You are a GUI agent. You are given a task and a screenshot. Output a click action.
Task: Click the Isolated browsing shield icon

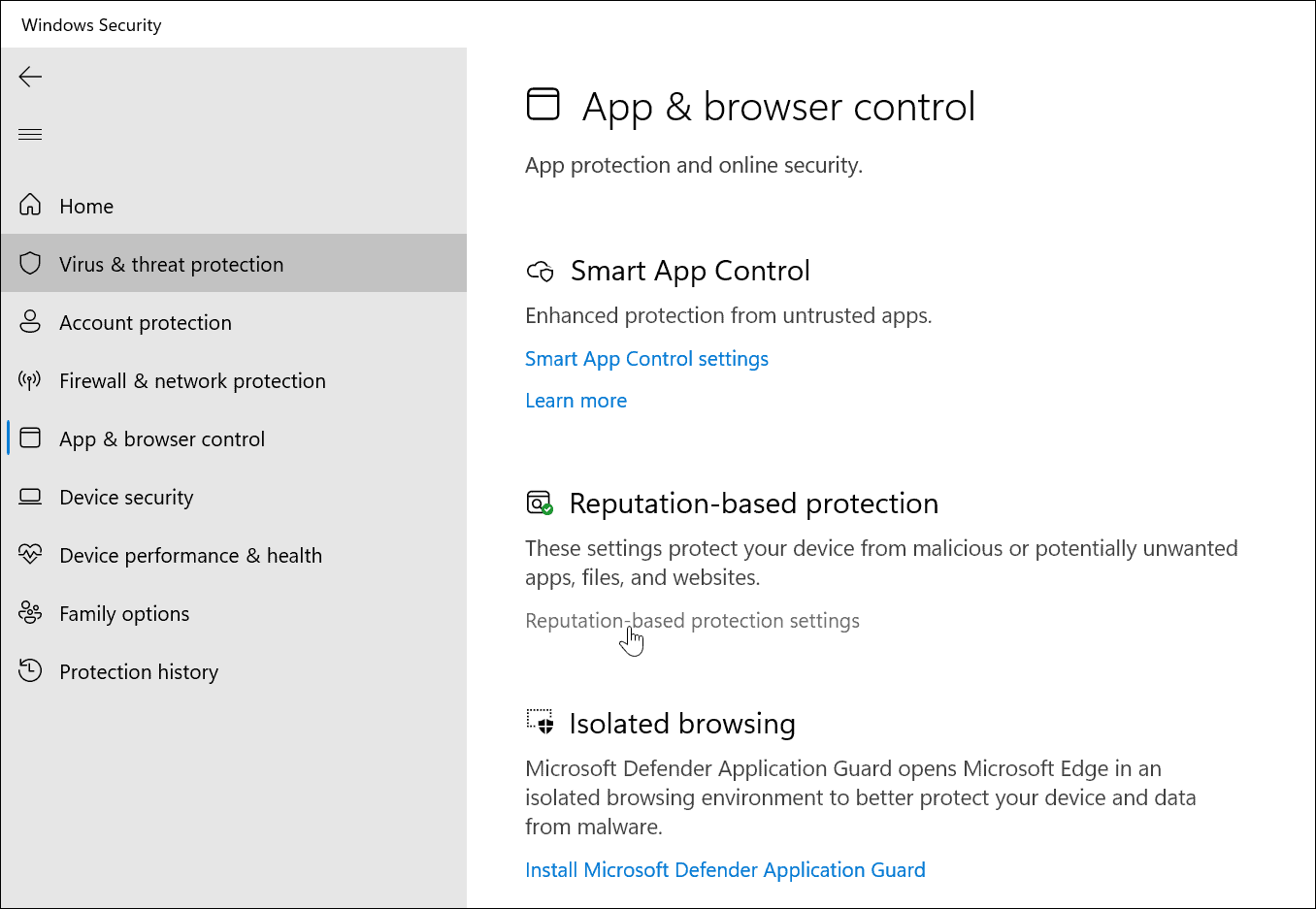(540, 721)
